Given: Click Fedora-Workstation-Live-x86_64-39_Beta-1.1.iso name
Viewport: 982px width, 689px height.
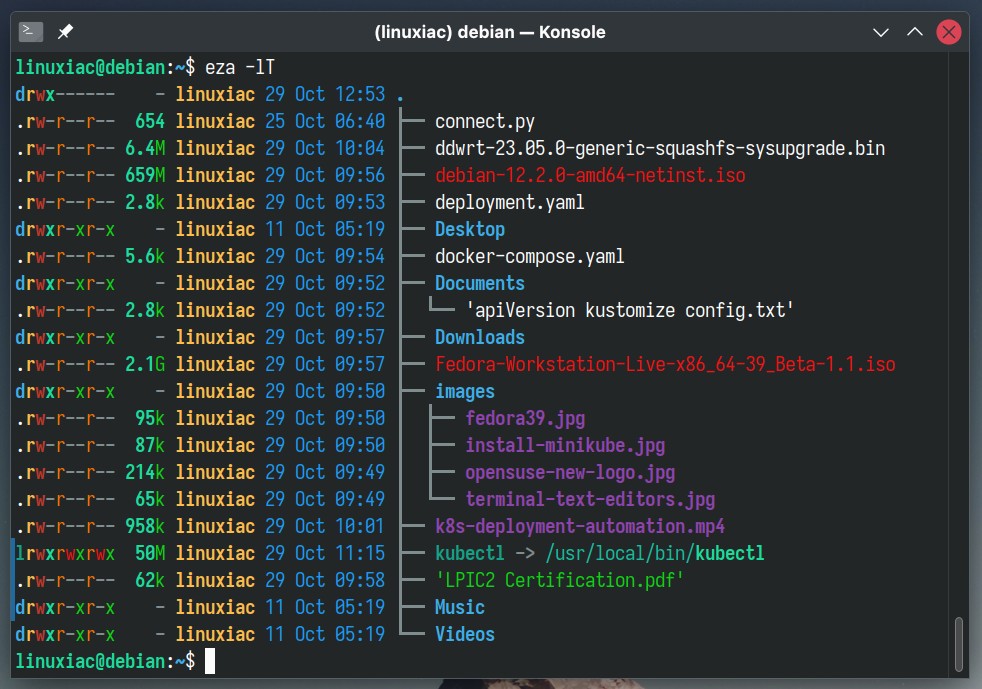Looking at the screenshot, I should pos(665,364).
